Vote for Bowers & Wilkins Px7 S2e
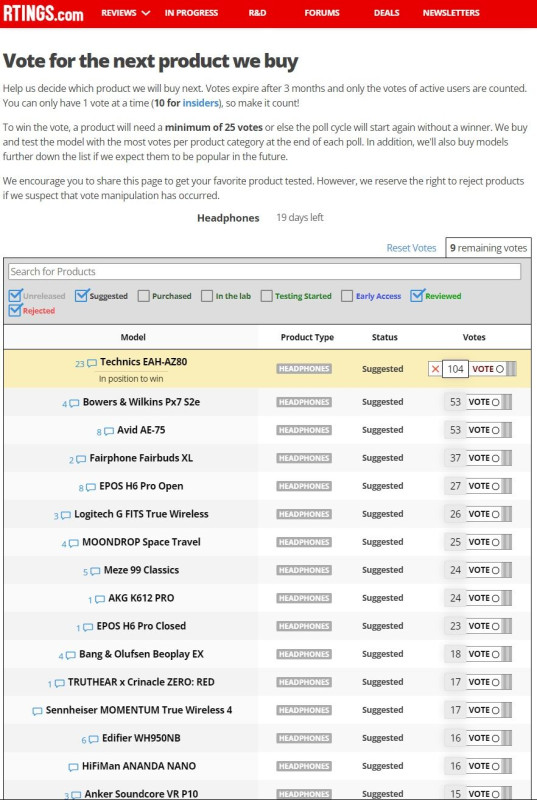 489,402
